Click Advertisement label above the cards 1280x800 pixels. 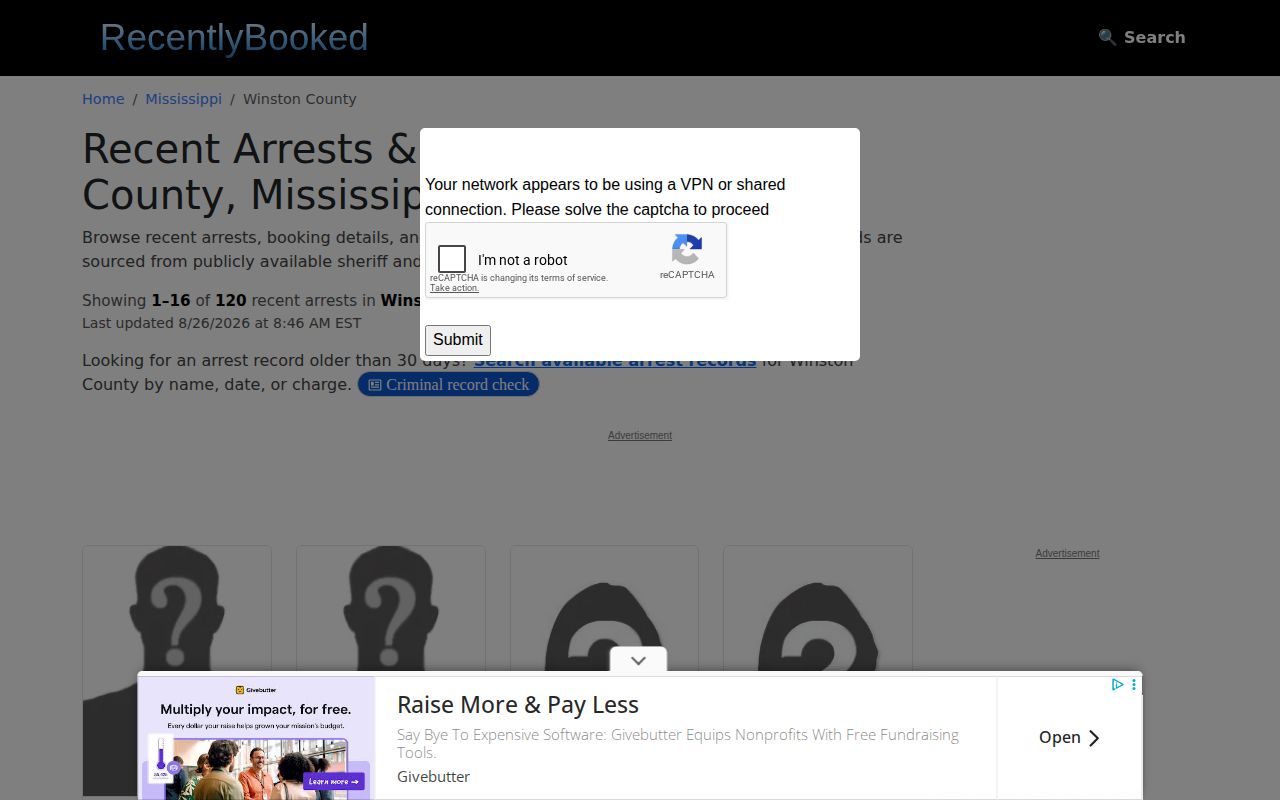(640, 435)
